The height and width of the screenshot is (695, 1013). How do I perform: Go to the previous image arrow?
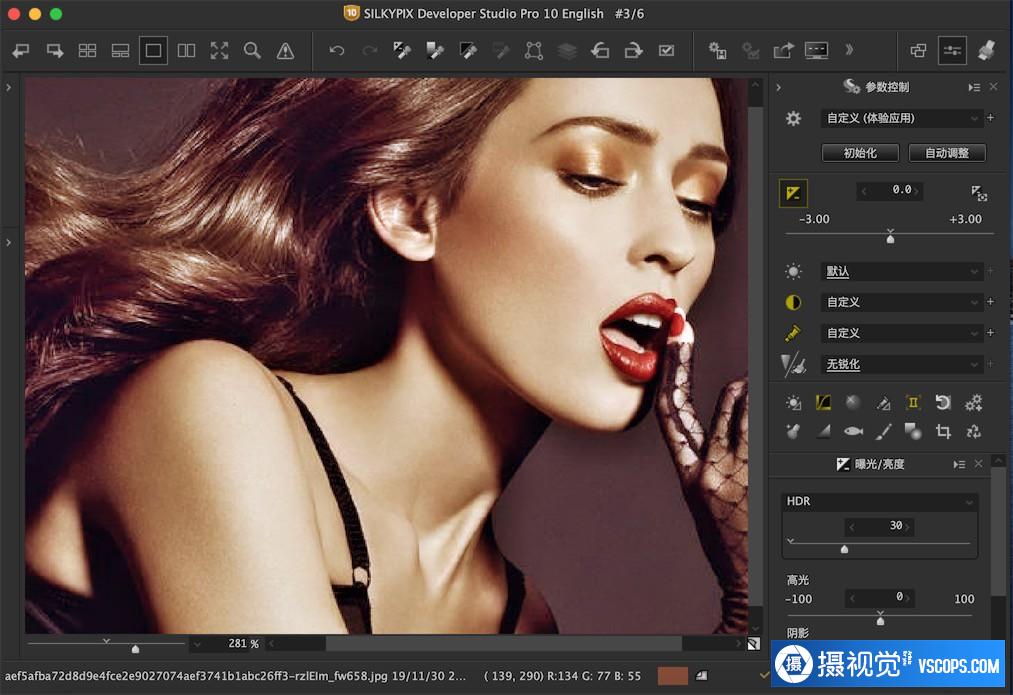[21, 50]
